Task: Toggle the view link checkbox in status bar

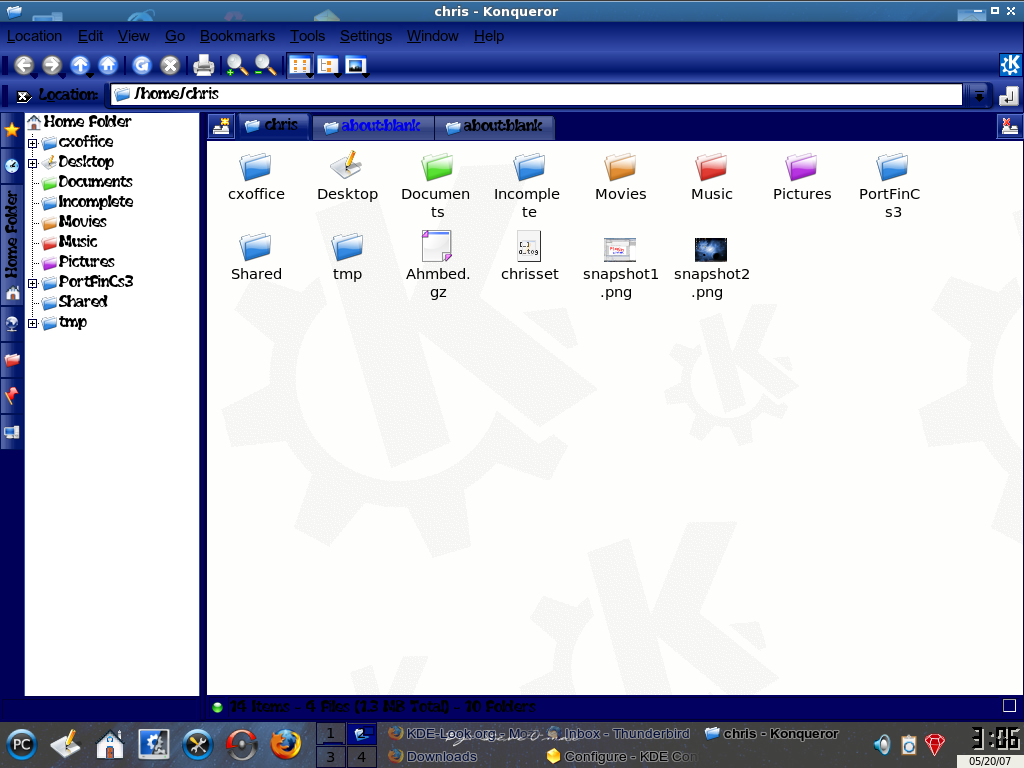Action: (x=1009, y=705)
